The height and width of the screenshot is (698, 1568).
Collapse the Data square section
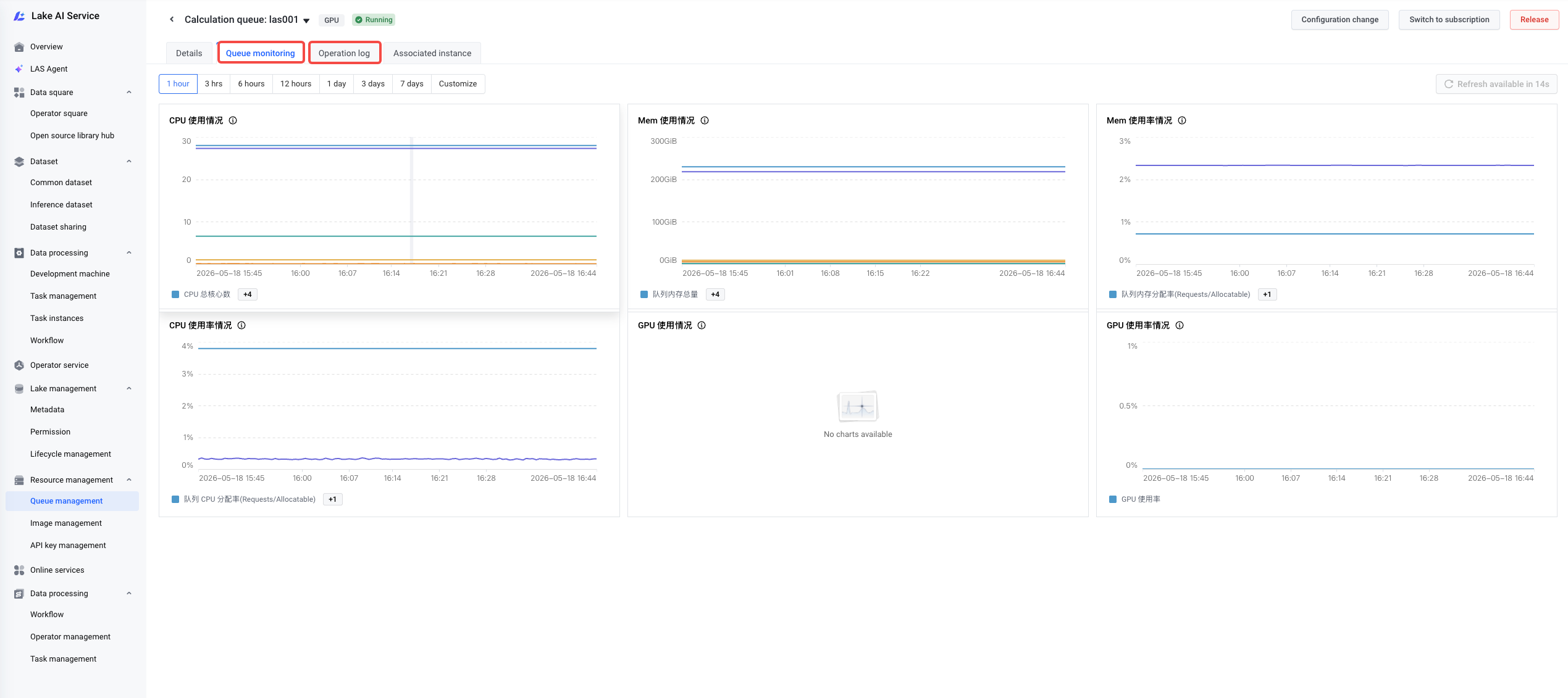pos(129,93)
